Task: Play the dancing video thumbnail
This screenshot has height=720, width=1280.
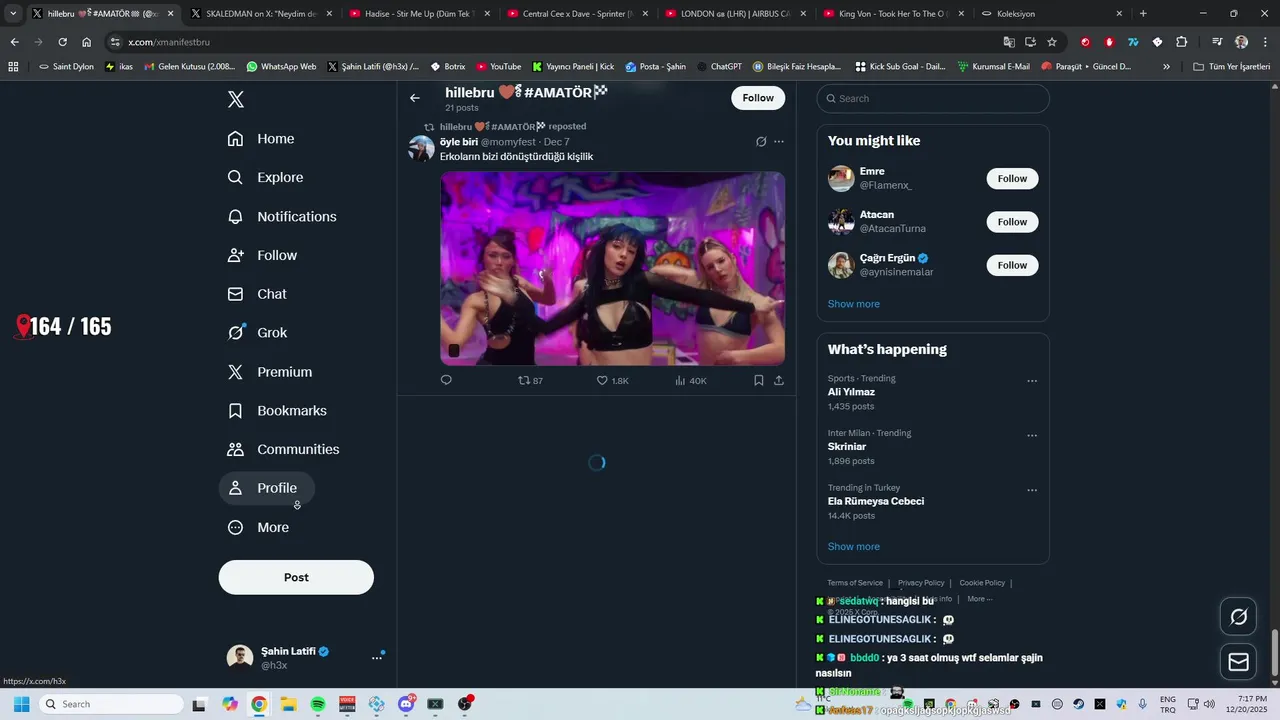Action: (x=612, y=268)
